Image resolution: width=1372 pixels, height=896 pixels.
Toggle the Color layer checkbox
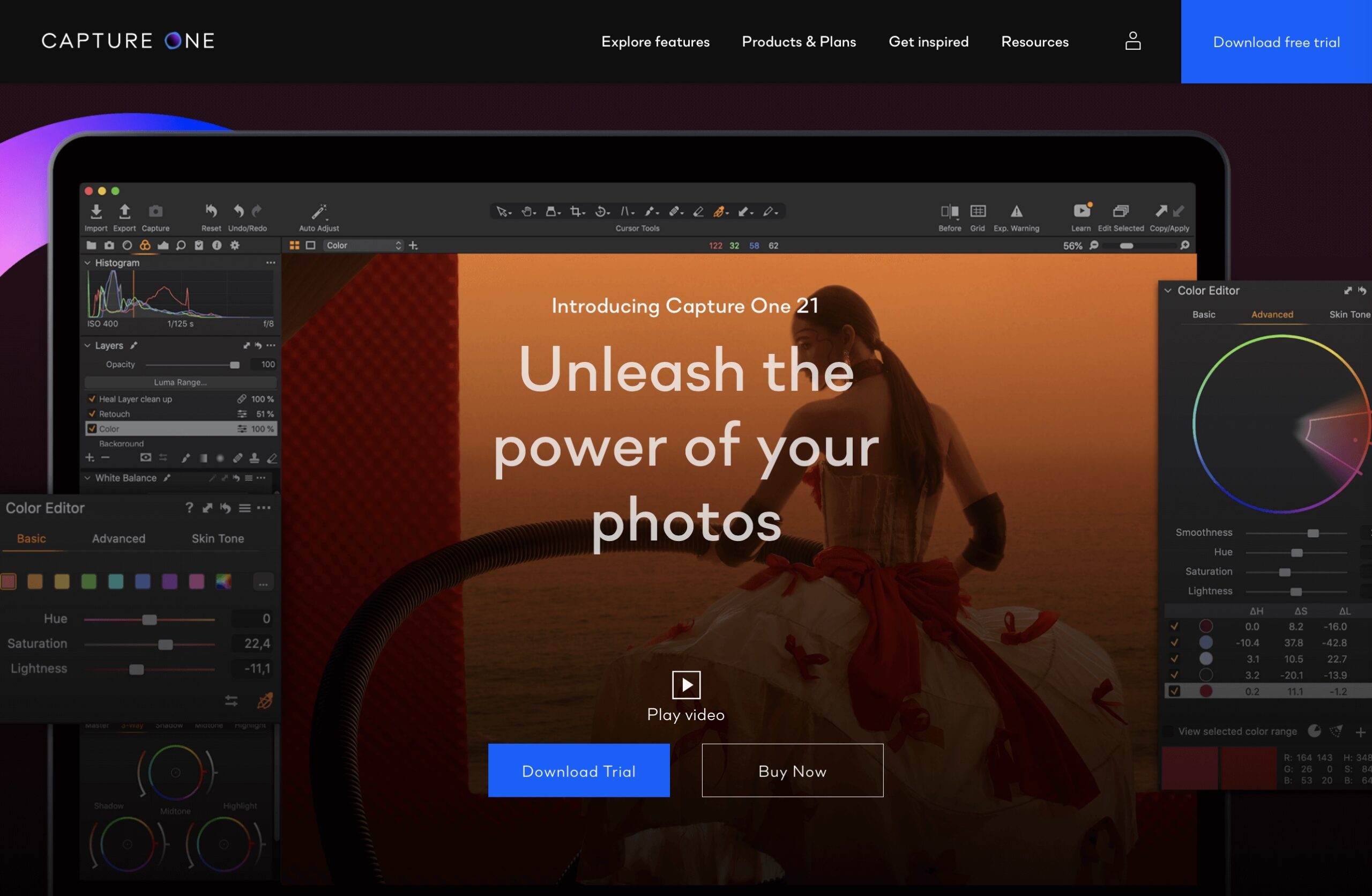pos(92,428)
